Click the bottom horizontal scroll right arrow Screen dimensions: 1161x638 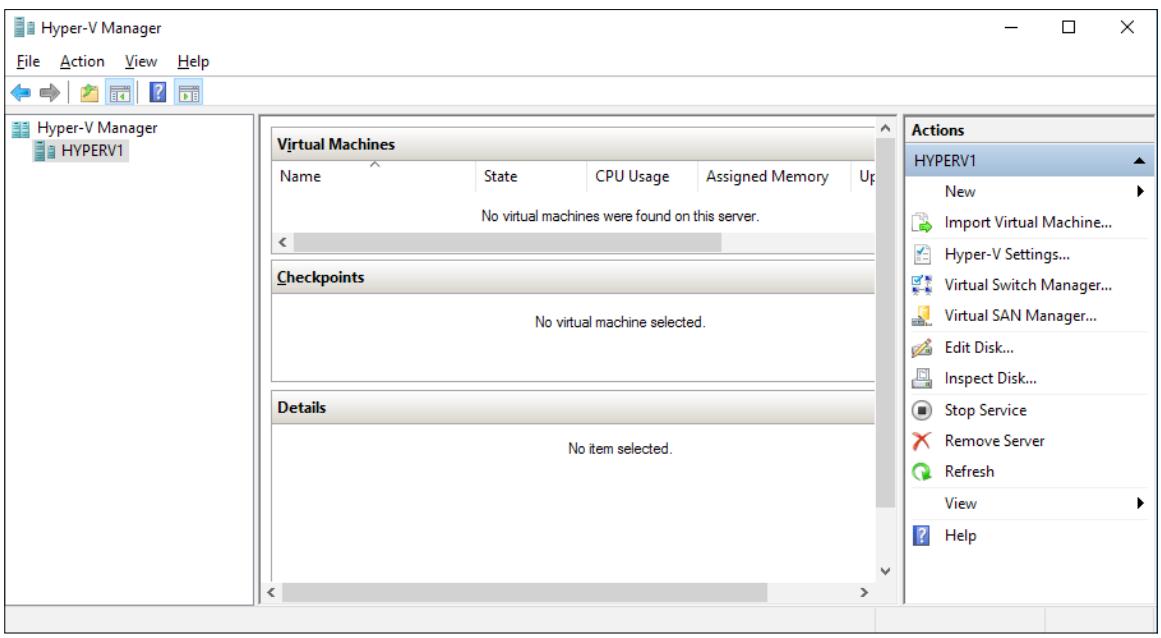pos(863,592)
